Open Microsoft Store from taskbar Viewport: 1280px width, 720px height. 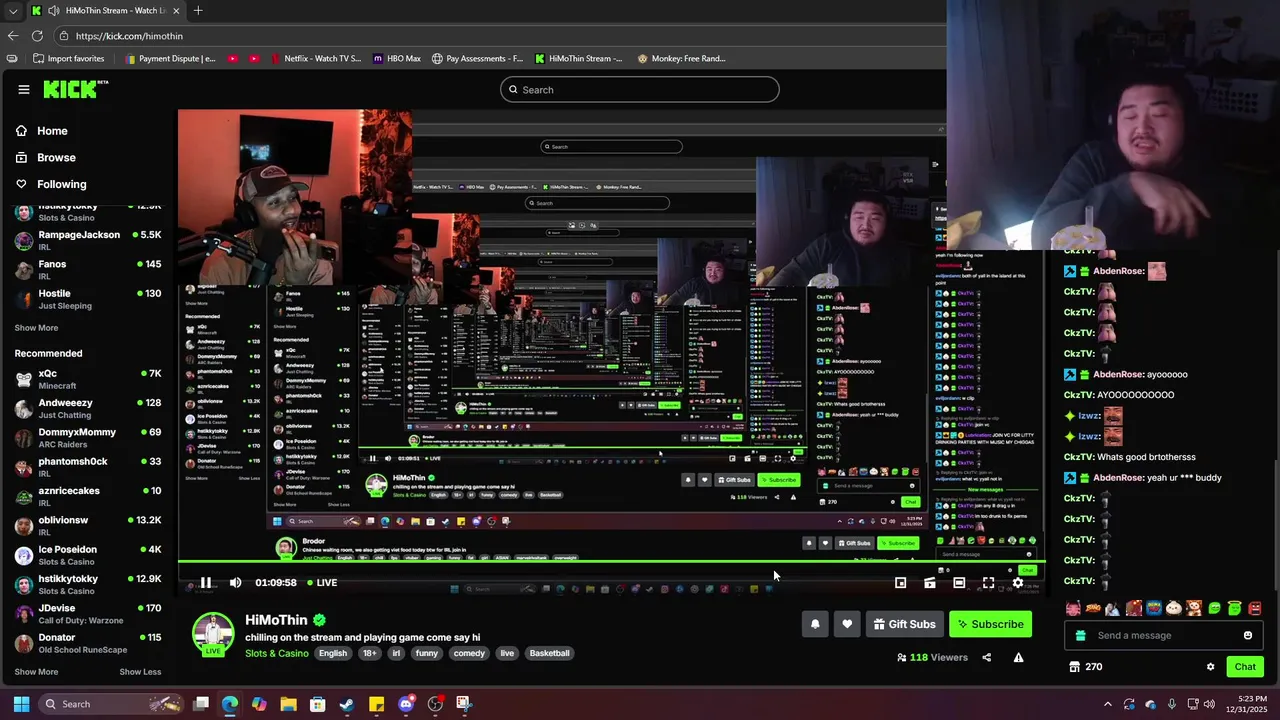318,704
